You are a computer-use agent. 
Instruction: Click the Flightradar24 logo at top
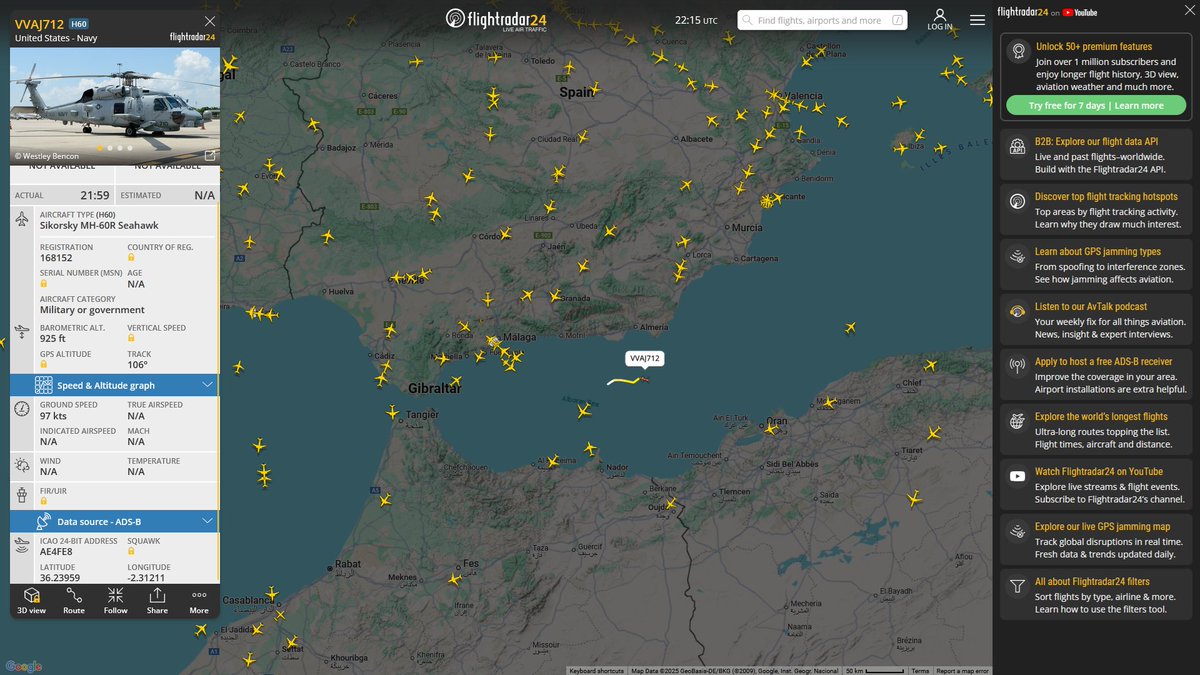click(x=498, y=20)
